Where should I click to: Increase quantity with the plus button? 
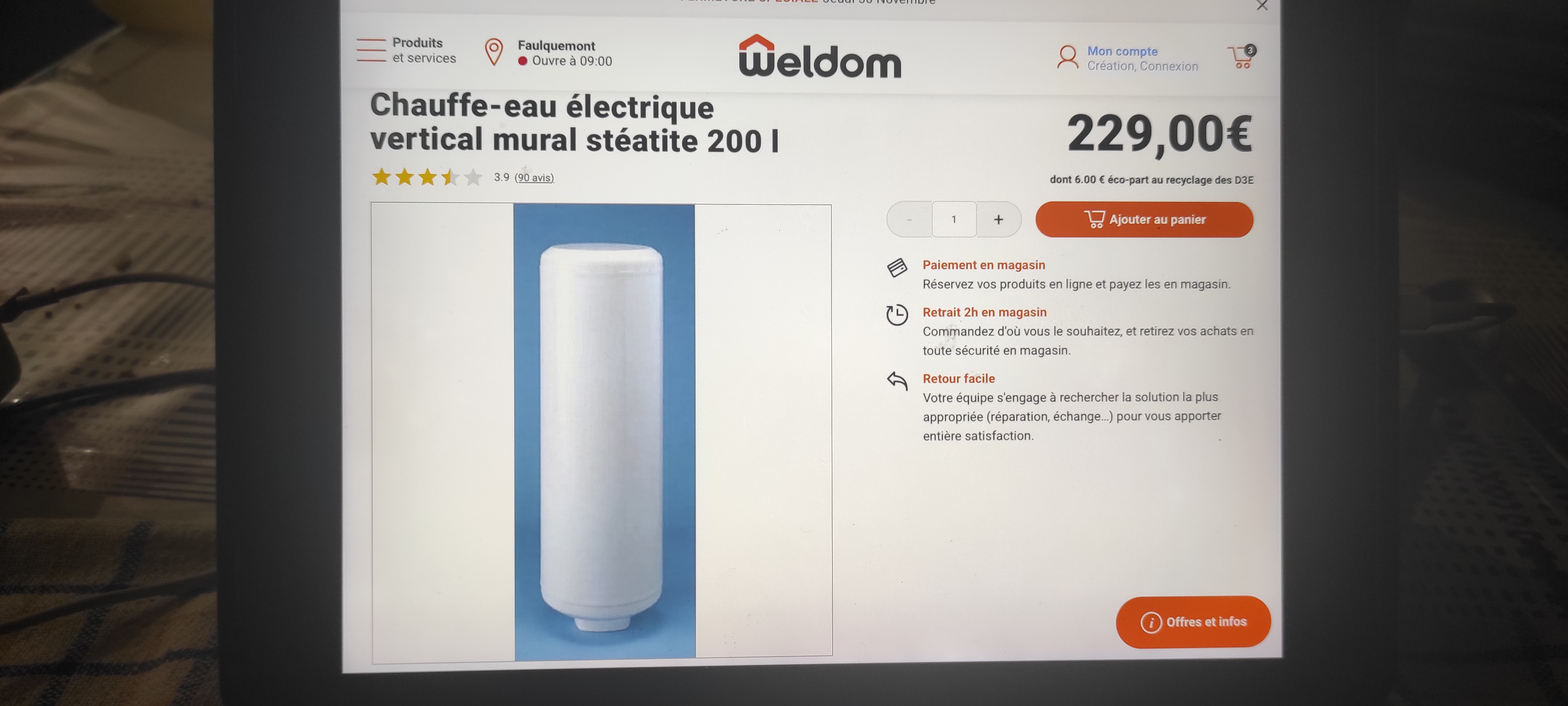(x=998, y=219)
